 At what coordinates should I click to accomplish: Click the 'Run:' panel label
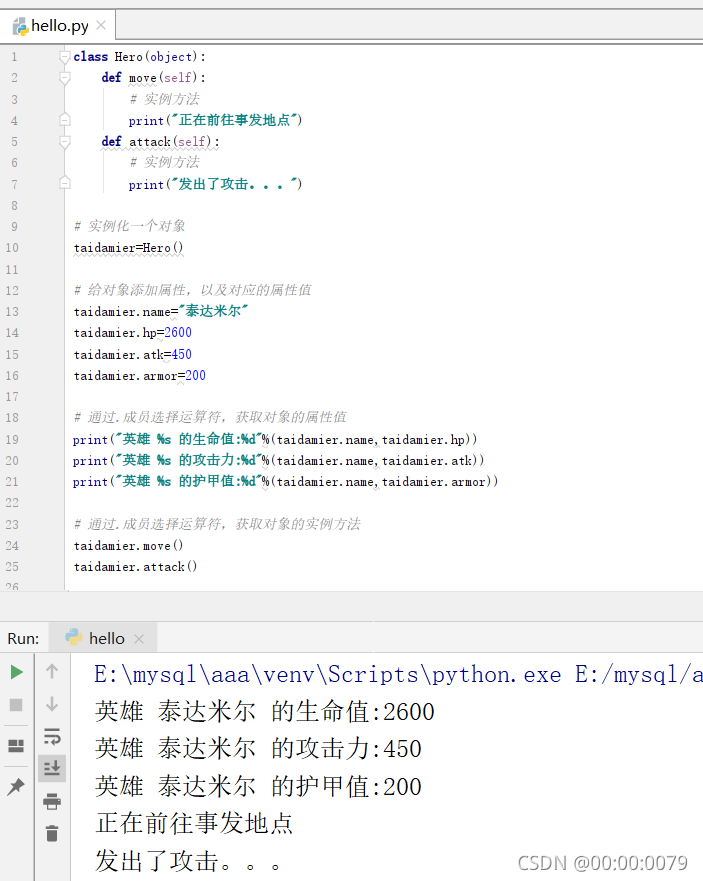click(x=23, y=639)
